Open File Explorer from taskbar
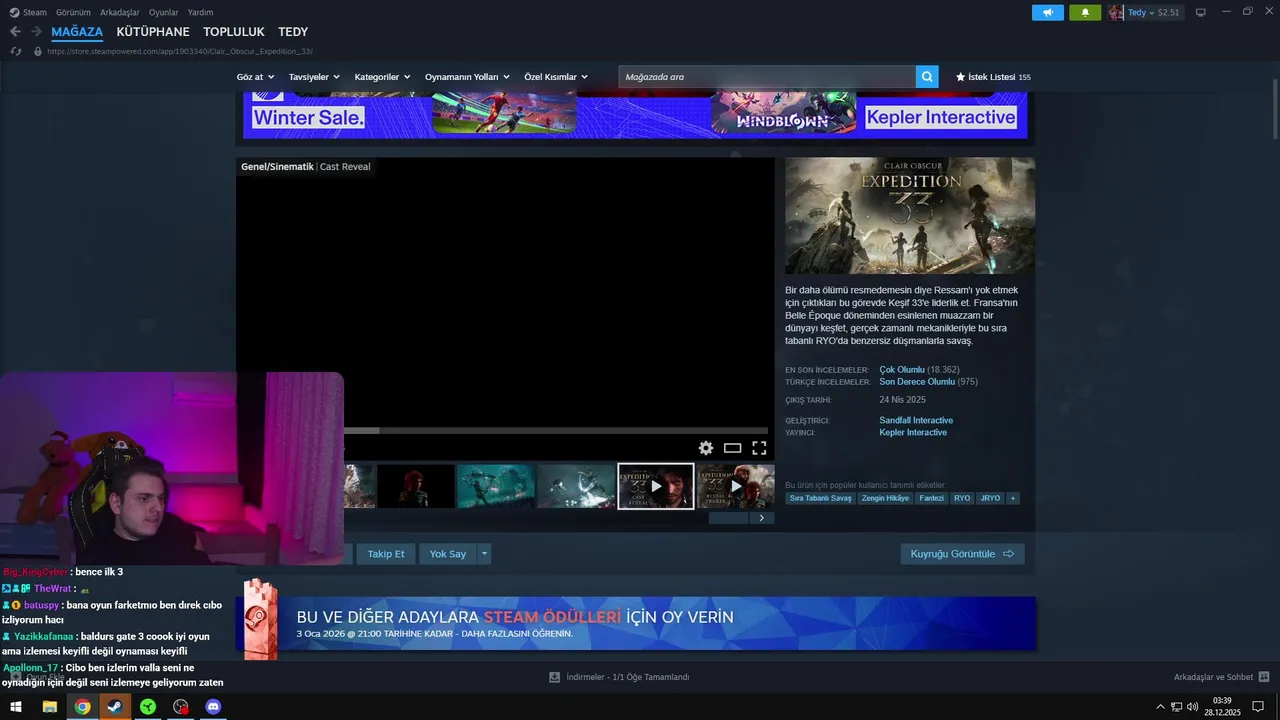 pyautogui.click(x=49, y=707)
